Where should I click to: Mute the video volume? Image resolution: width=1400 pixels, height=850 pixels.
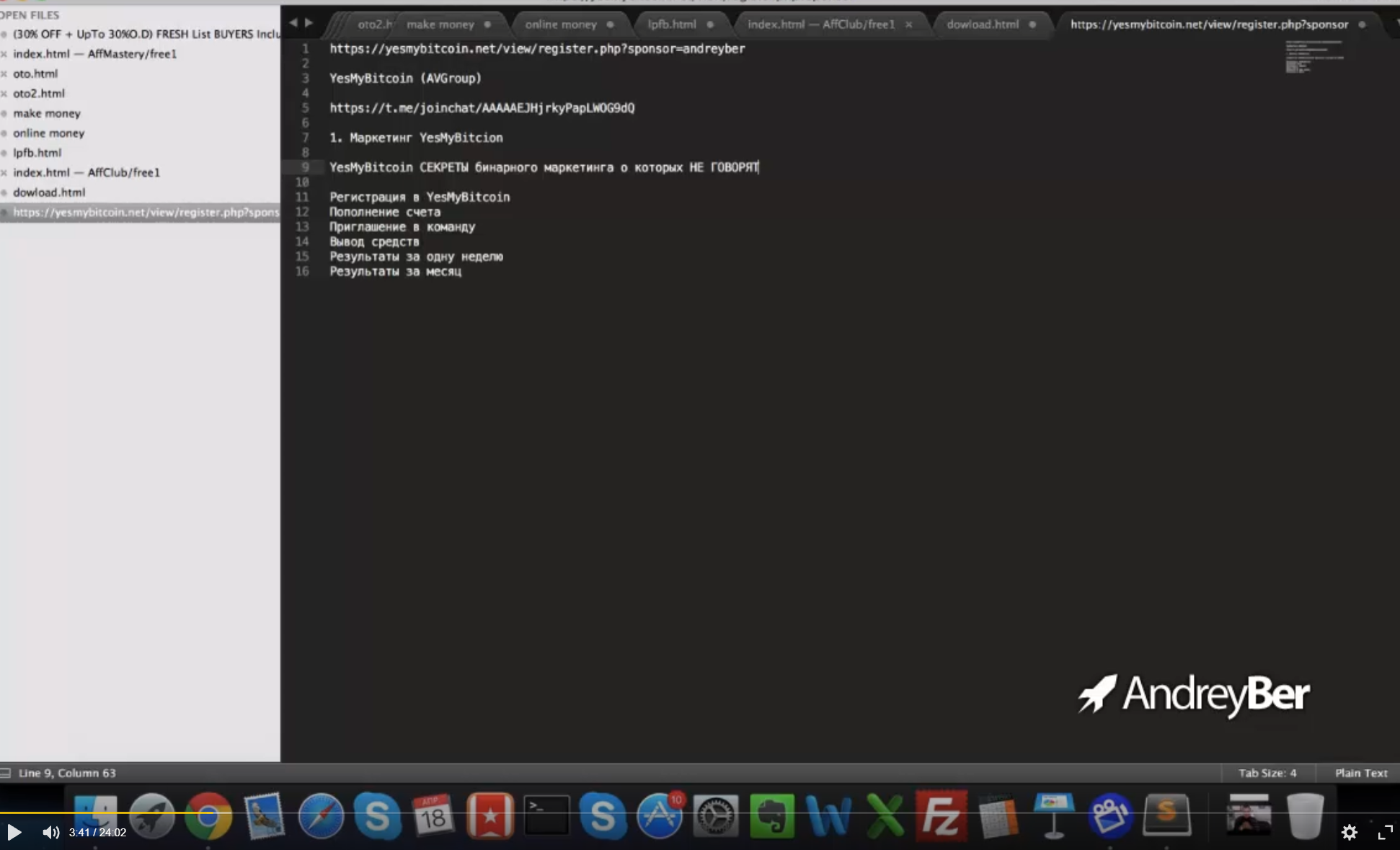(50, 832)
